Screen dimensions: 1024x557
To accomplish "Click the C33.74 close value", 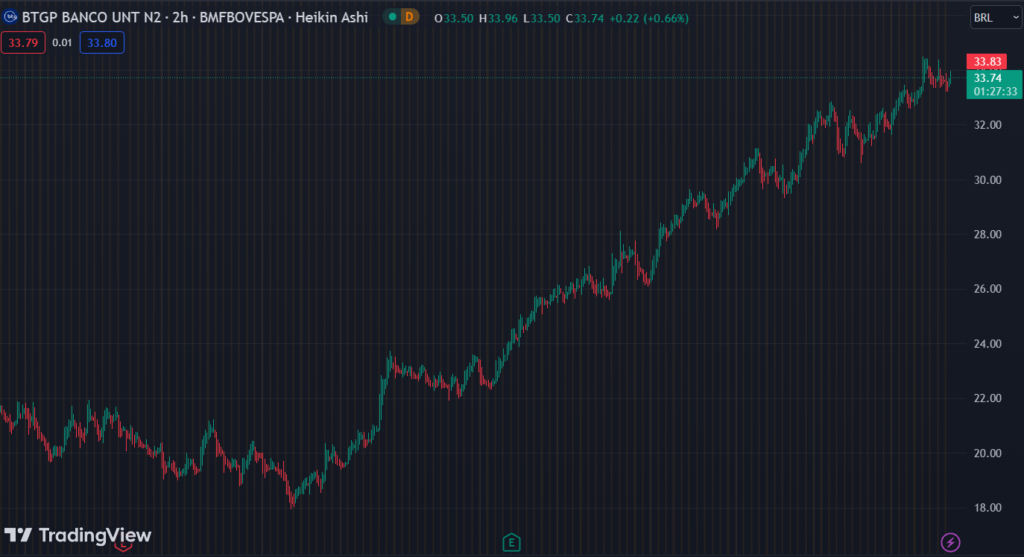I will coord(584,18).
